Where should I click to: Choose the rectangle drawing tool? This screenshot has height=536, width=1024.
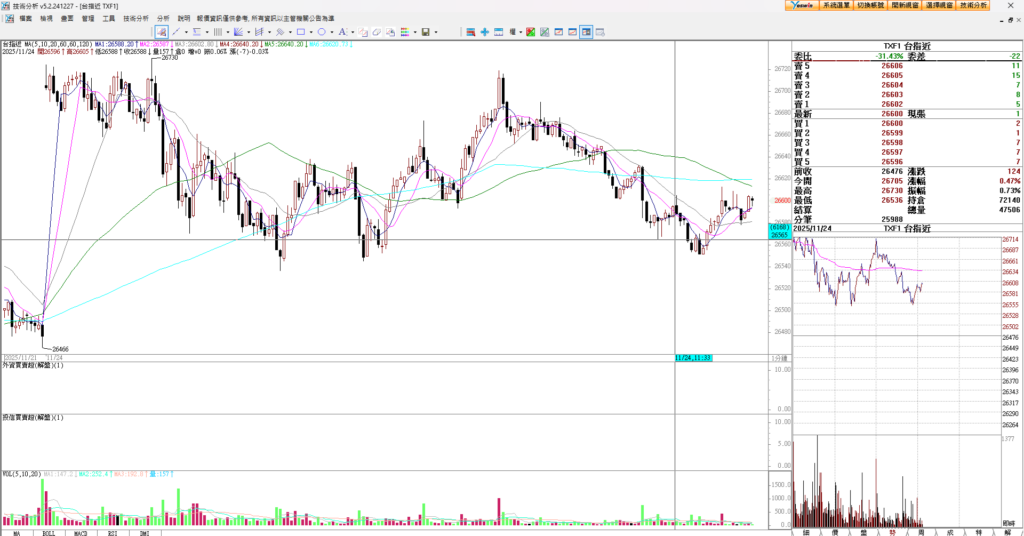click(x=301, y=32)
